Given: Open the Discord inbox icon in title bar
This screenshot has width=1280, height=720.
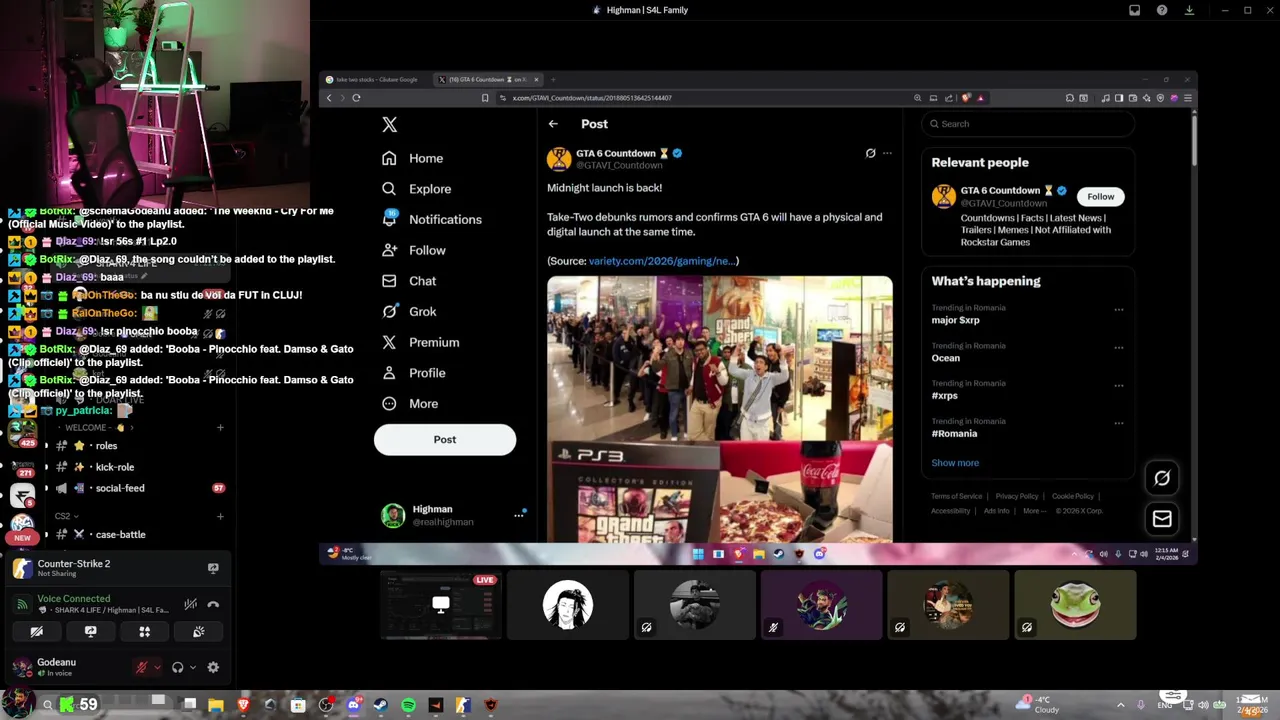Looking at the screenshot, I should (1135, 10).
